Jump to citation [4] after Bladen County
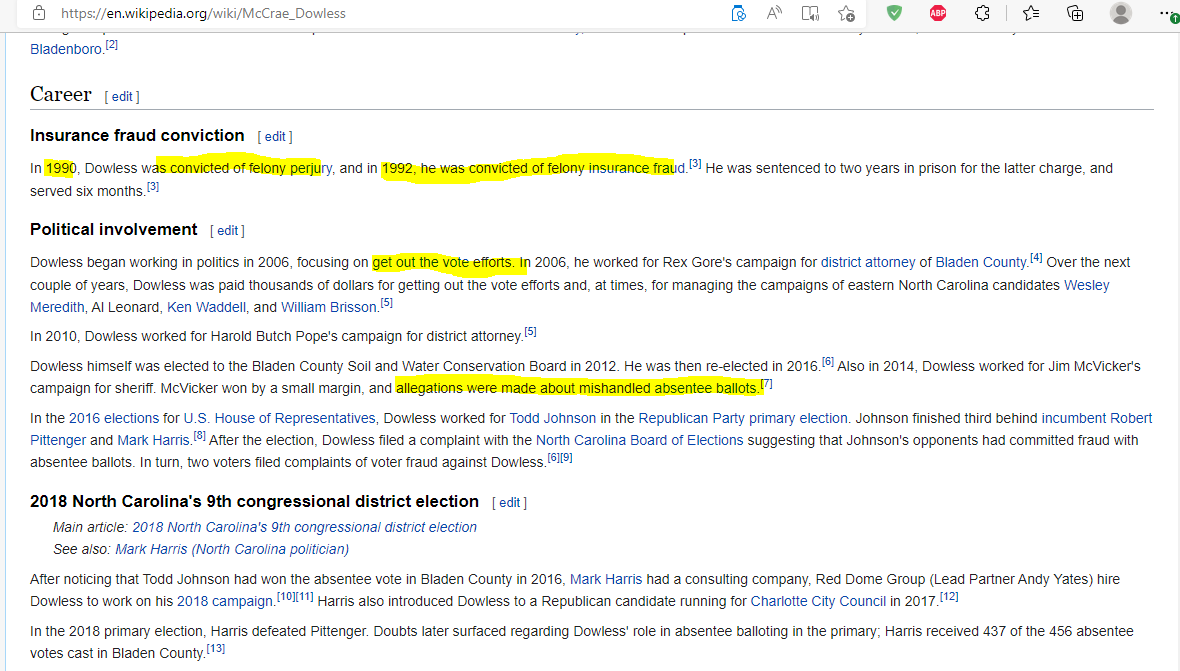 pos(1036,257)
